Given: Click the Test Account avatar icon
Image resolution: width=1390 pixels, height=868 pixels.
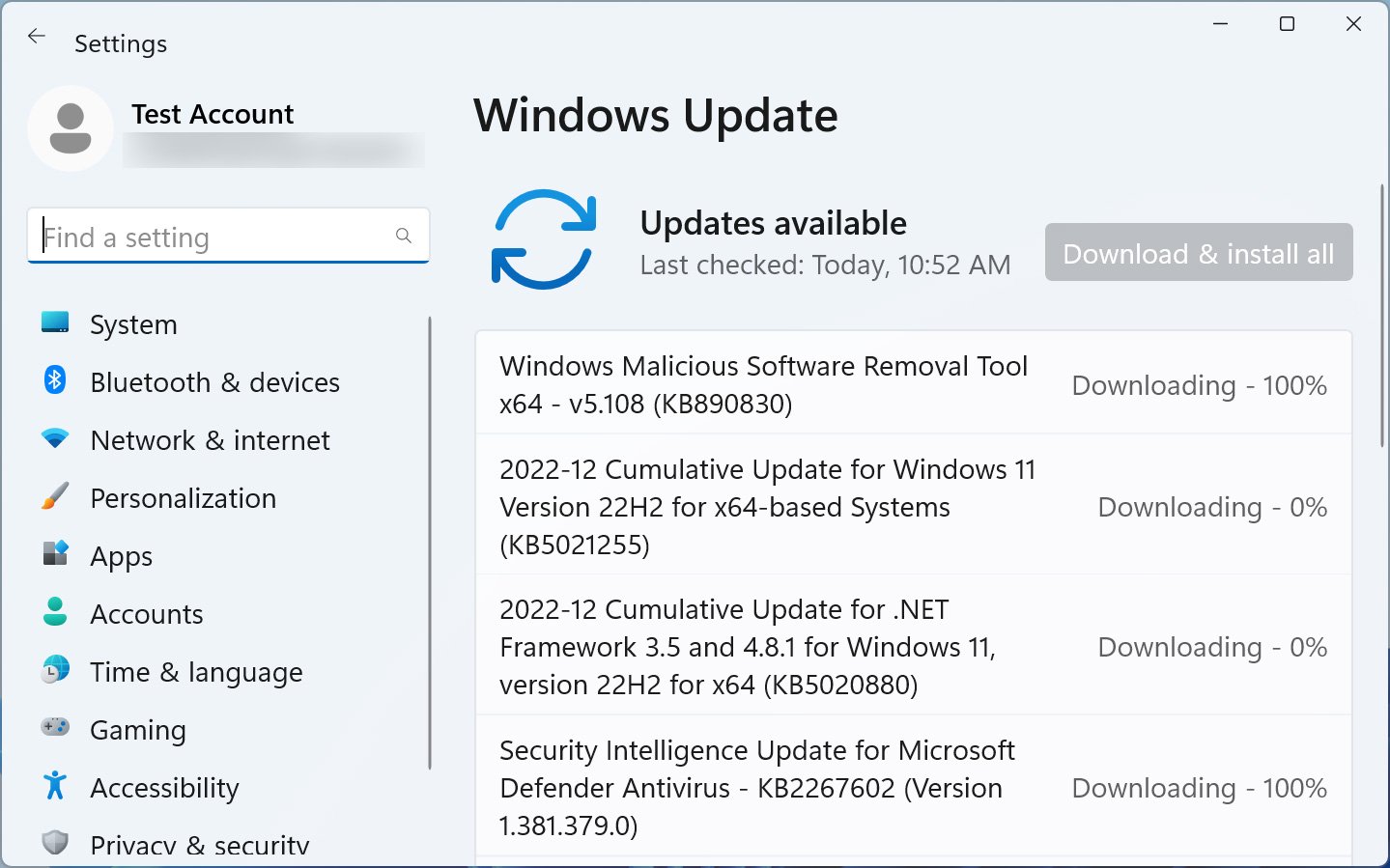Looking at the screenshot, I should [x=71, y=128].
